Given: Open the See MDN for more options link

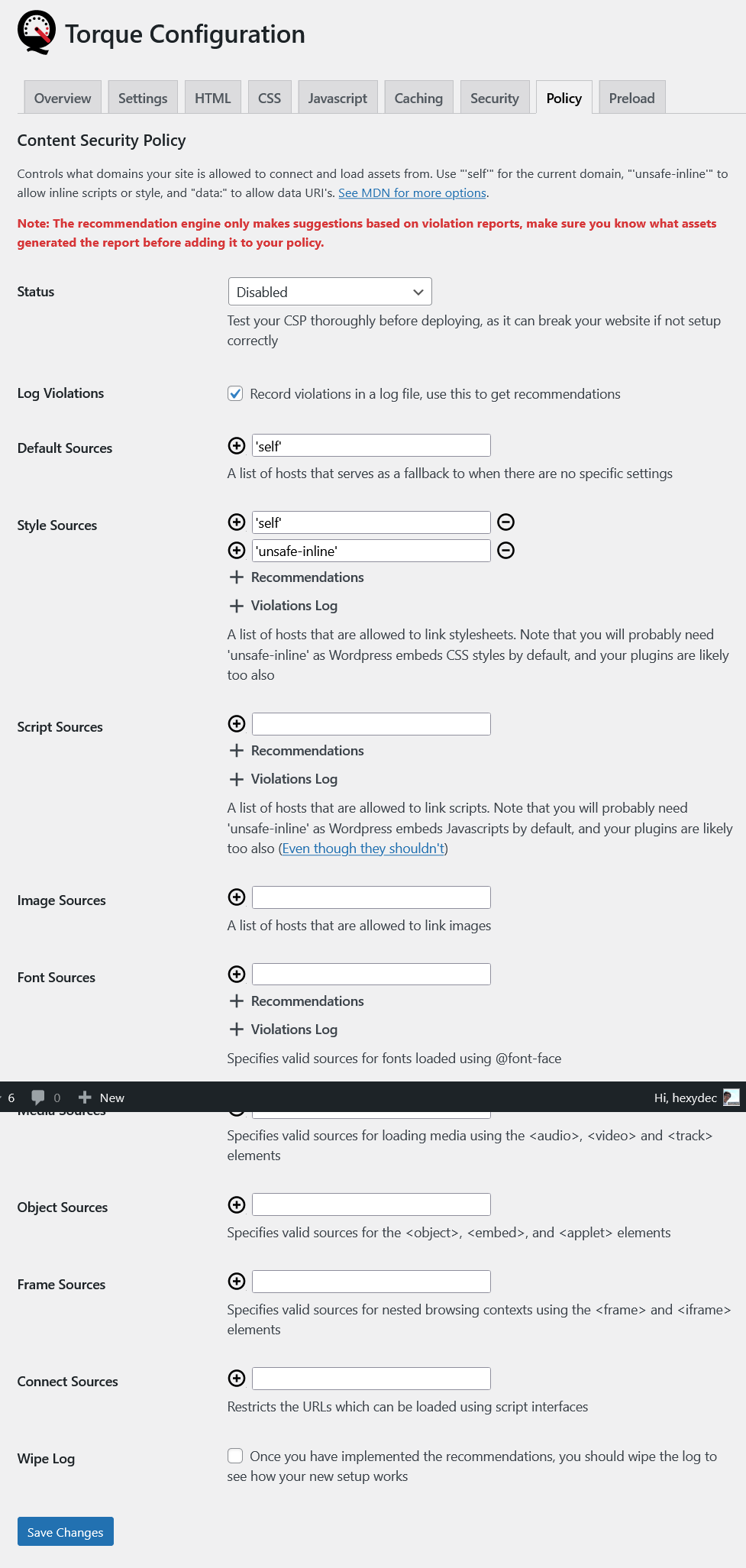Looking at the screenshot, I should pos(412,192).
